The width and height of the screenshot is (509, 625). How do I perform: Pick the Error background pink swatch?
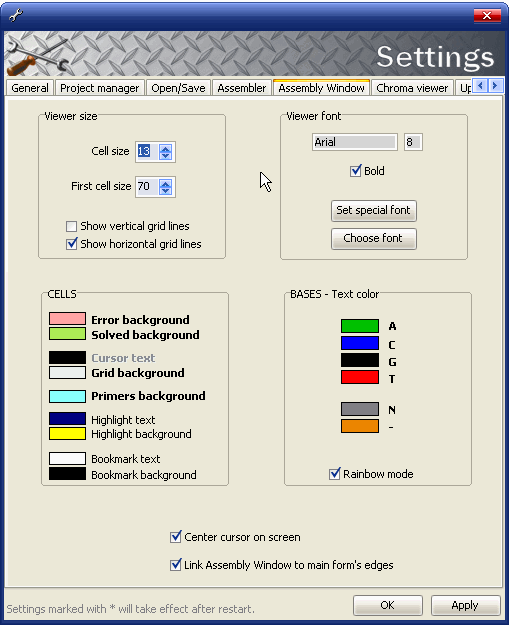[x=67, y=318]
